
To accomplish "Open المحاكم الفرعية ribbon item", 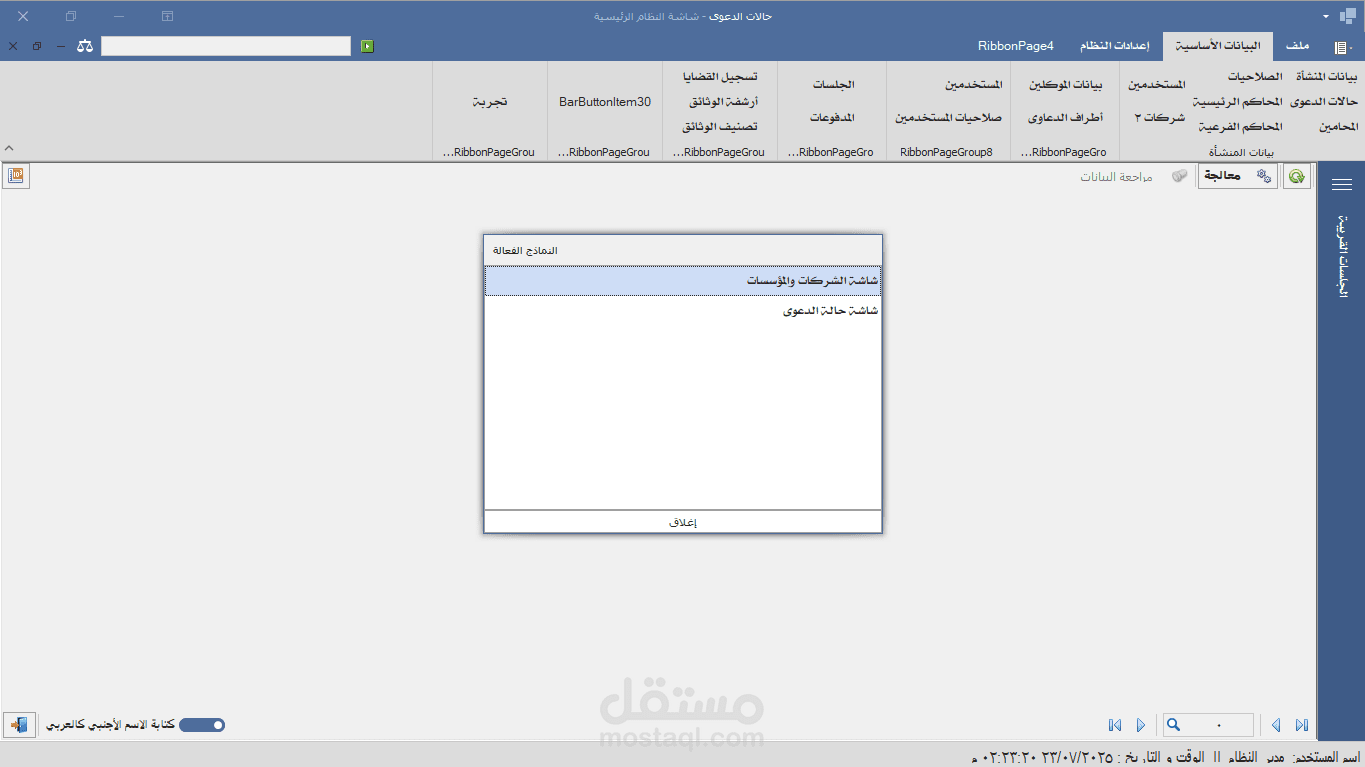I will tap(1240, 127).
